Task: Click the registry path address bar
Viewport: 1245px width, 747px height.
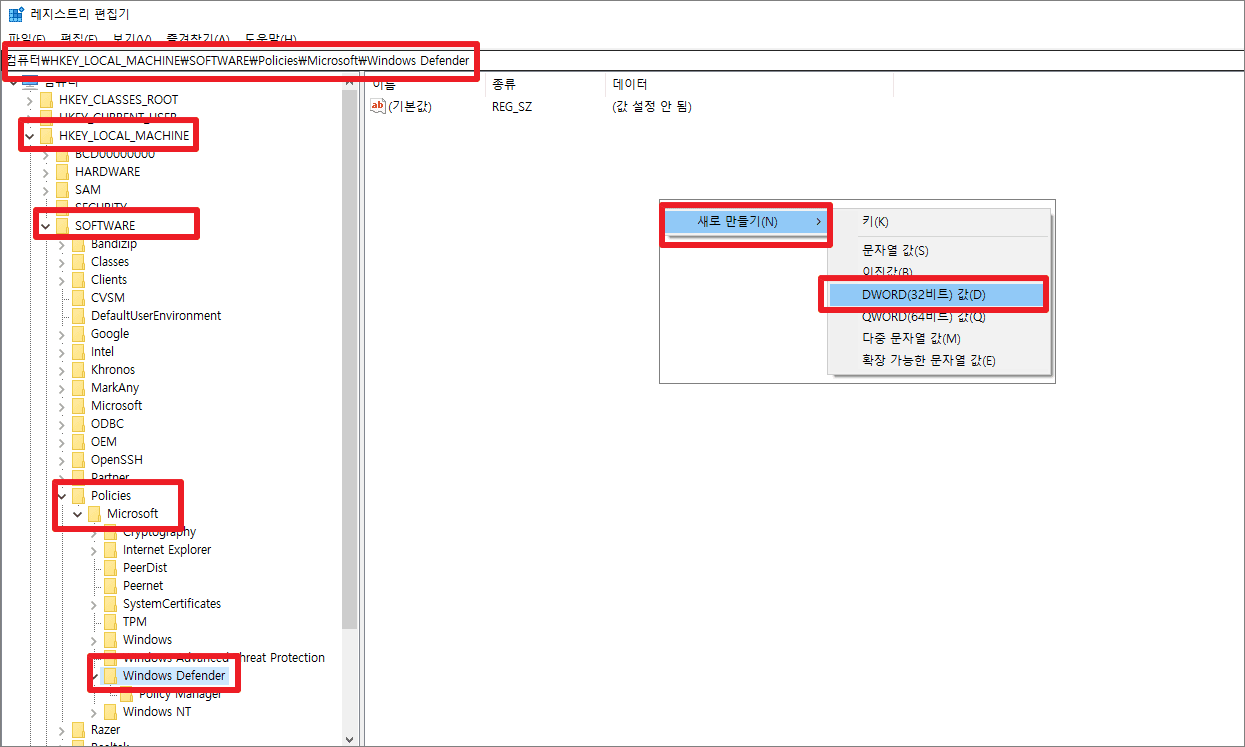Action: point(622,60)
